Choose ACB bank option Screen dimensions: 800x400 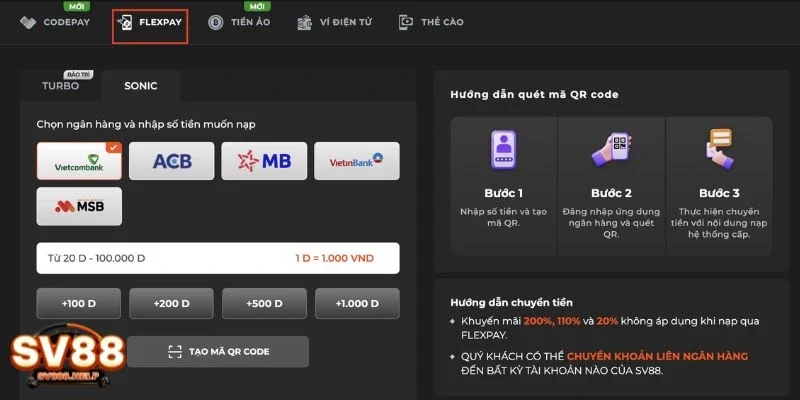click(171, 161)
